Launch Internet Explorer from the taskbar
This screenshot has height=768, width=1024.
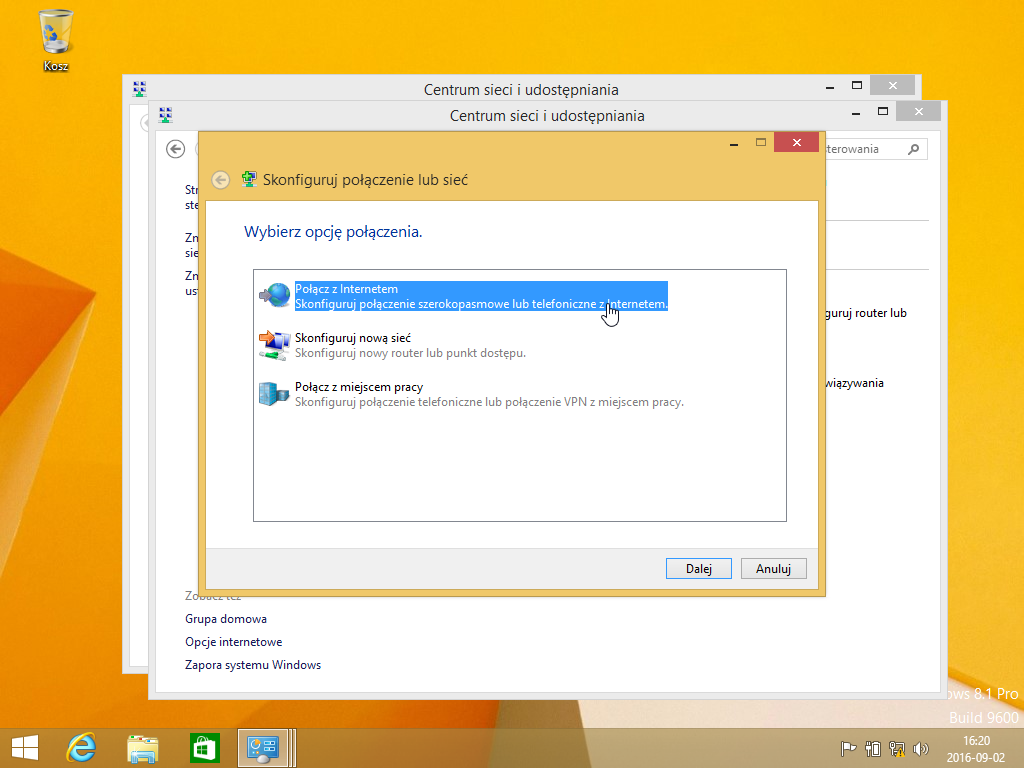[x=82, y=748]
